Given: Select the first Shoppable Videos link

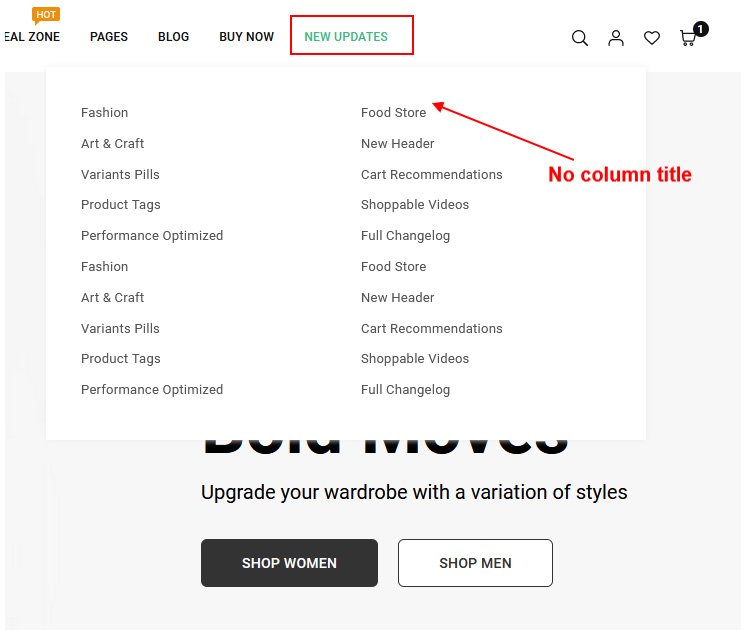Looking at the screenshot, I should [x=414, y=205].
